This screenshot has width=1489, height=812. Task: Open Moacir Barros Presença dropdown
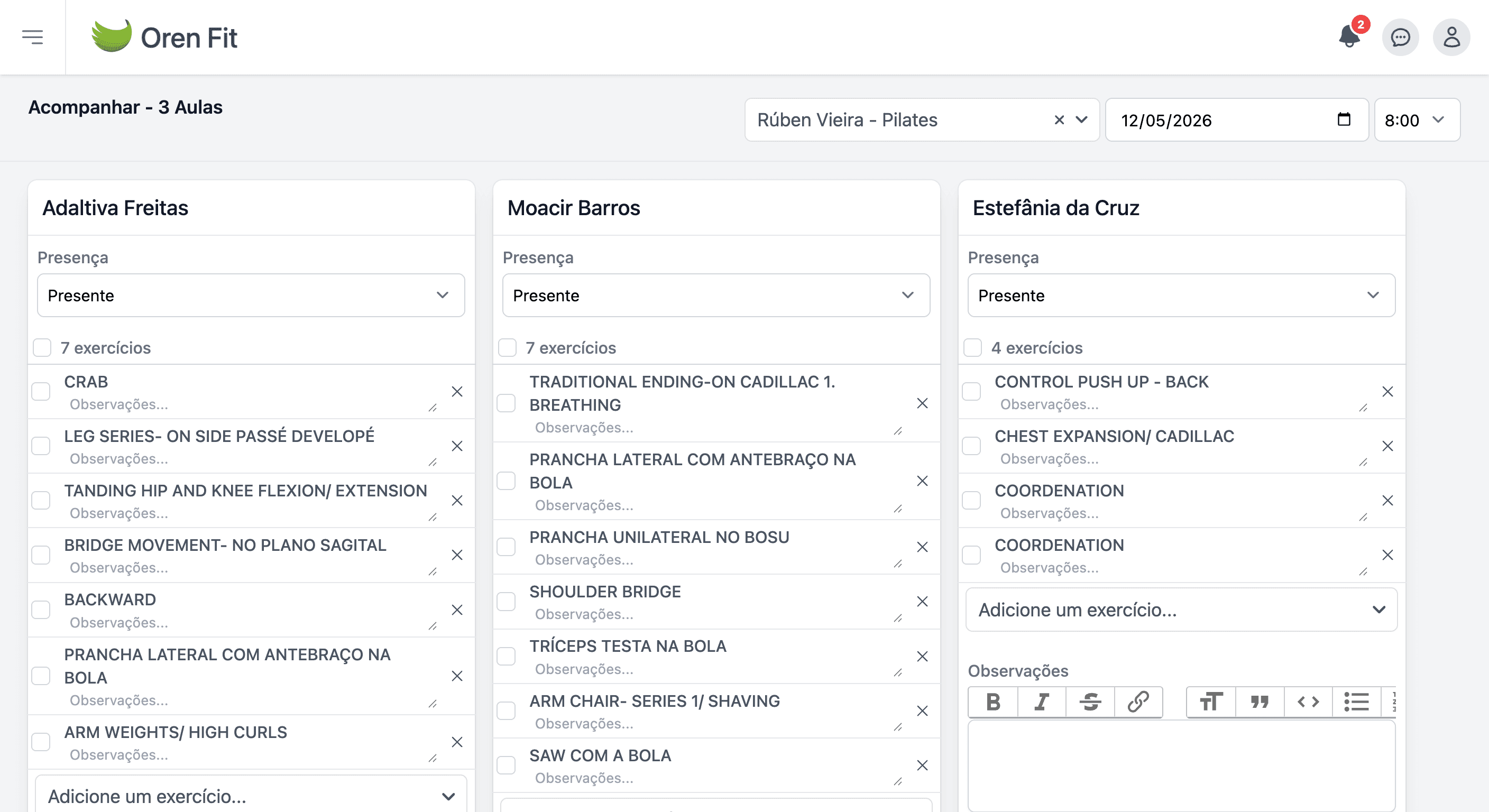(716, 296)
